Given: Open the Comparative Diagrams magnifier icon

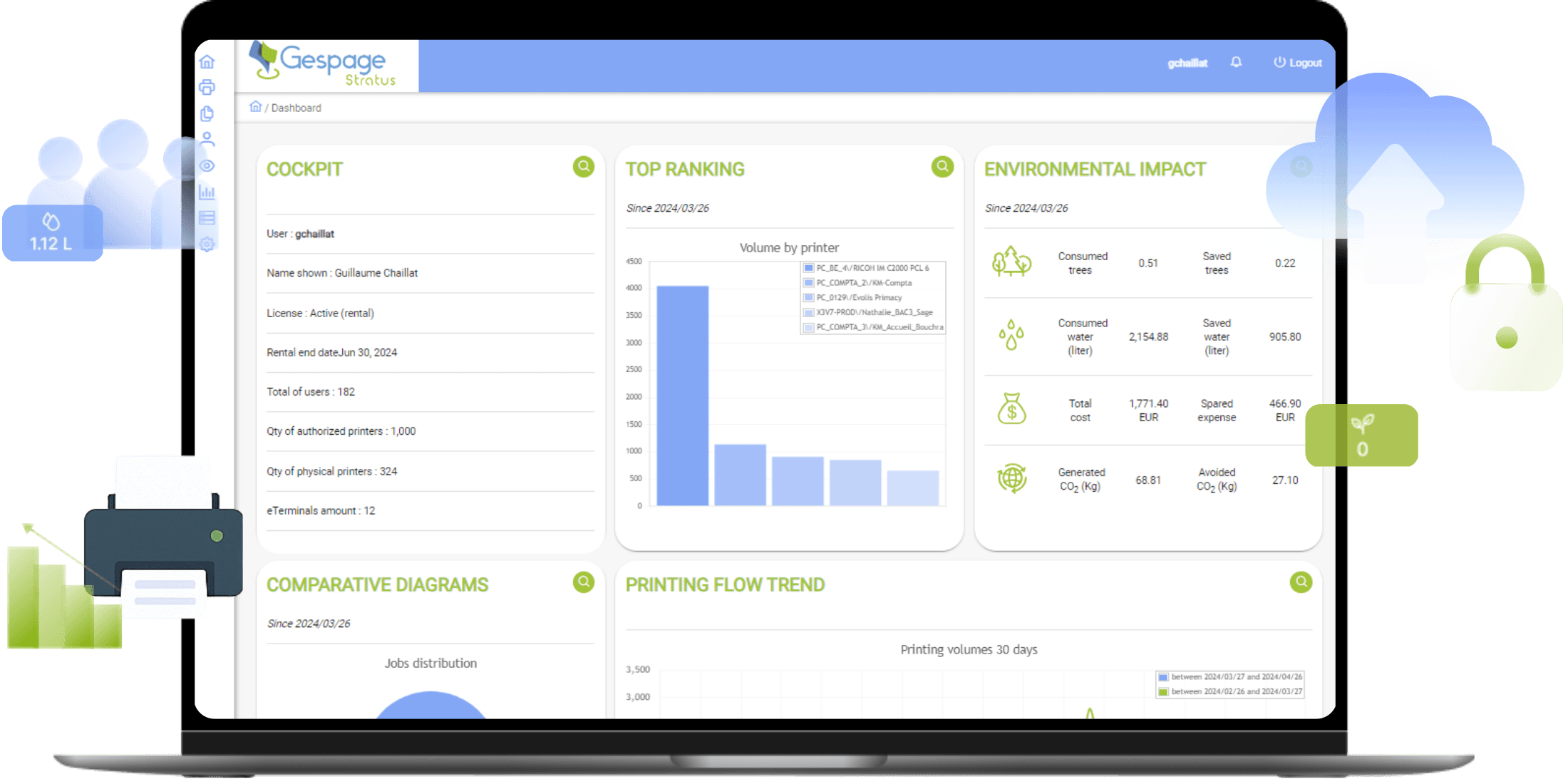Looking at the screenshot, I should (584, 582).
